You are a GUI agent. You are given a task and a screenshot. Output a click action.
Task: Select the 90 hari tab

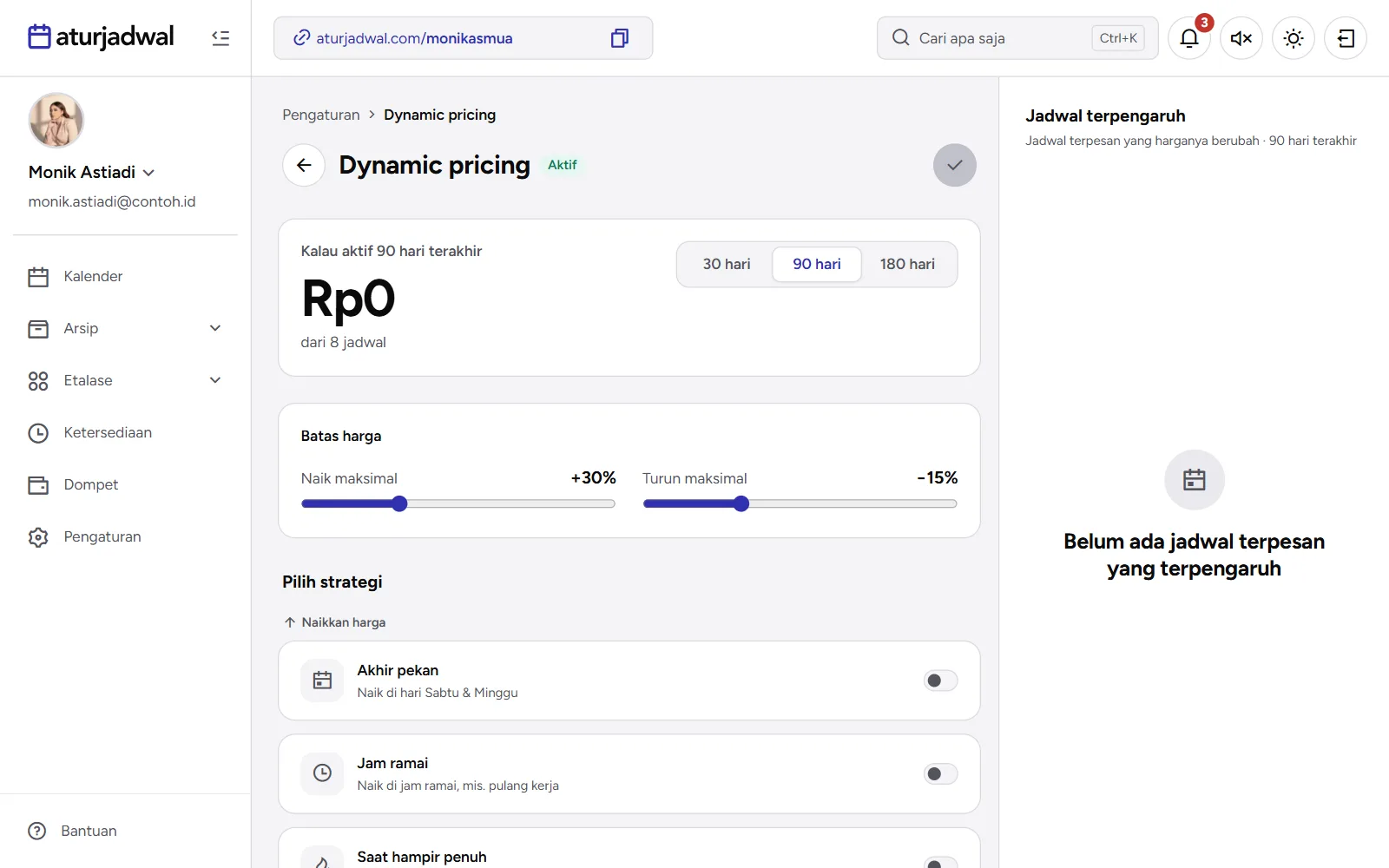817,264
